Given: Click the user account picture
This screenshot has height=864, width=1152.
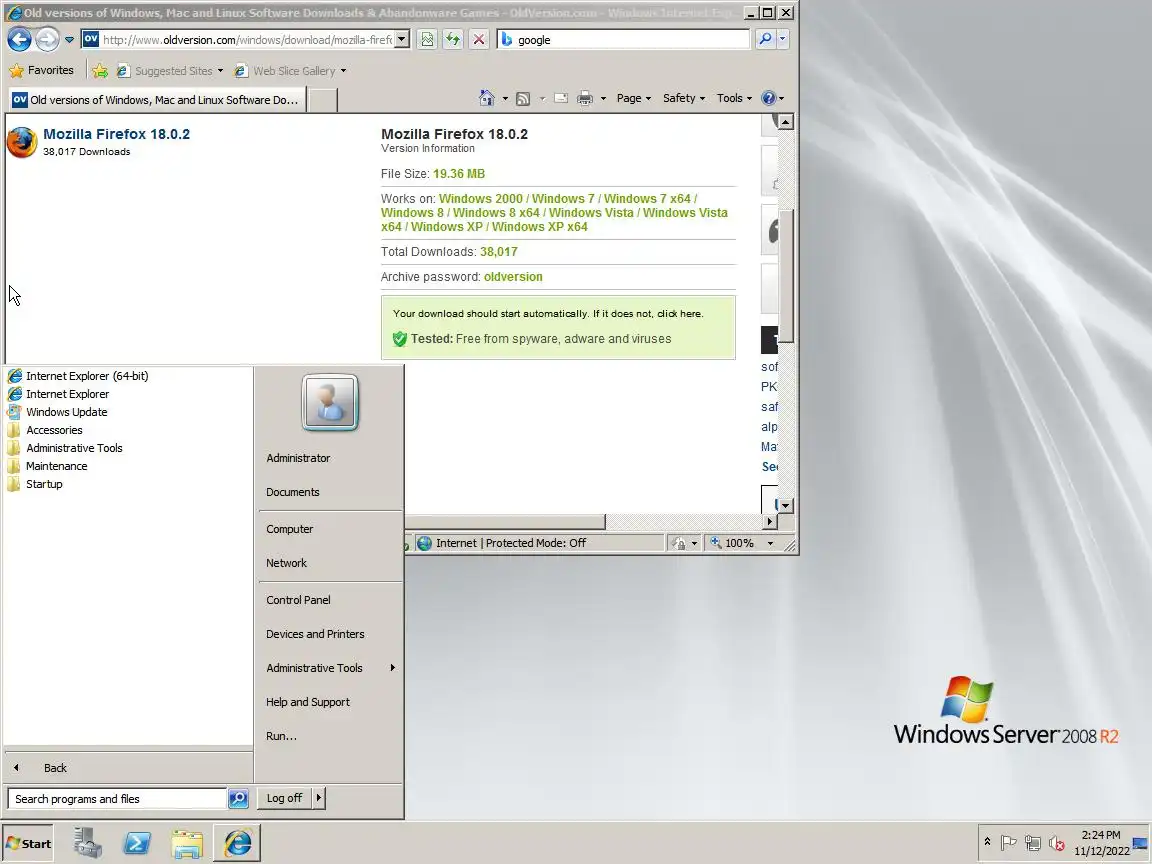Looking at the screenshot, I should (330, 402).
